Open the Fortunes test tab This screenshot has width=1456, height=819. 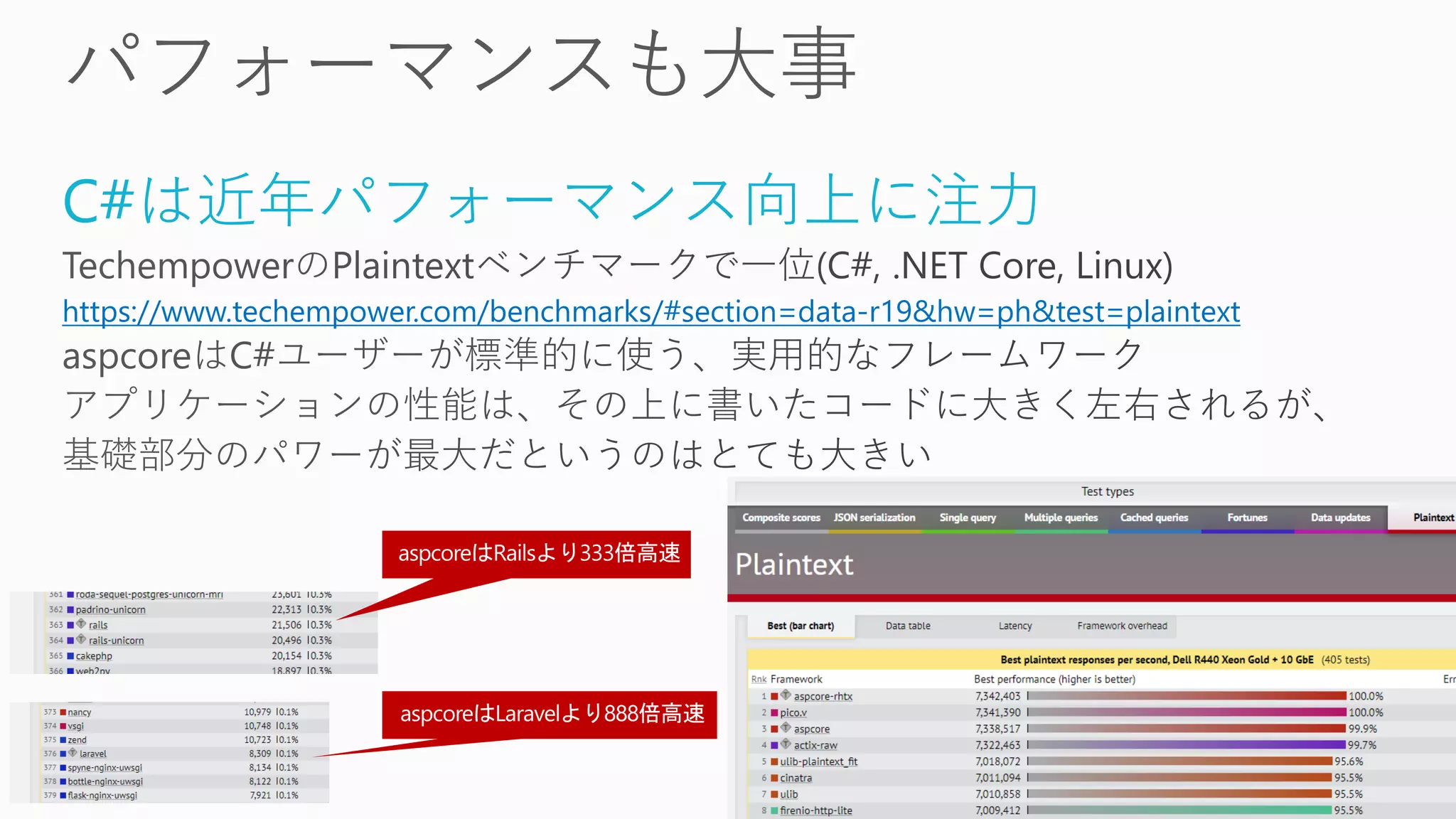point(1247,518)
